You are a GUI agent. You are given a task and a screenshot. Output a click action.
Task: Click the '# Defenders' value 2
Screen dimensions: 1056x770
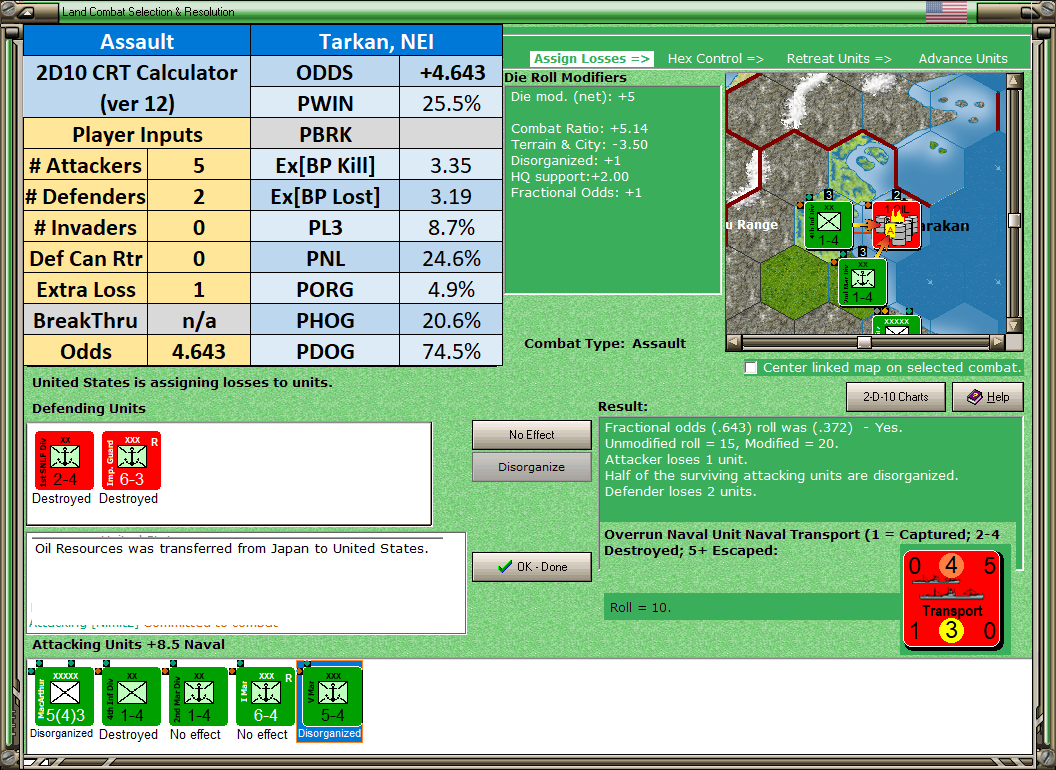(x=199, y=197)
